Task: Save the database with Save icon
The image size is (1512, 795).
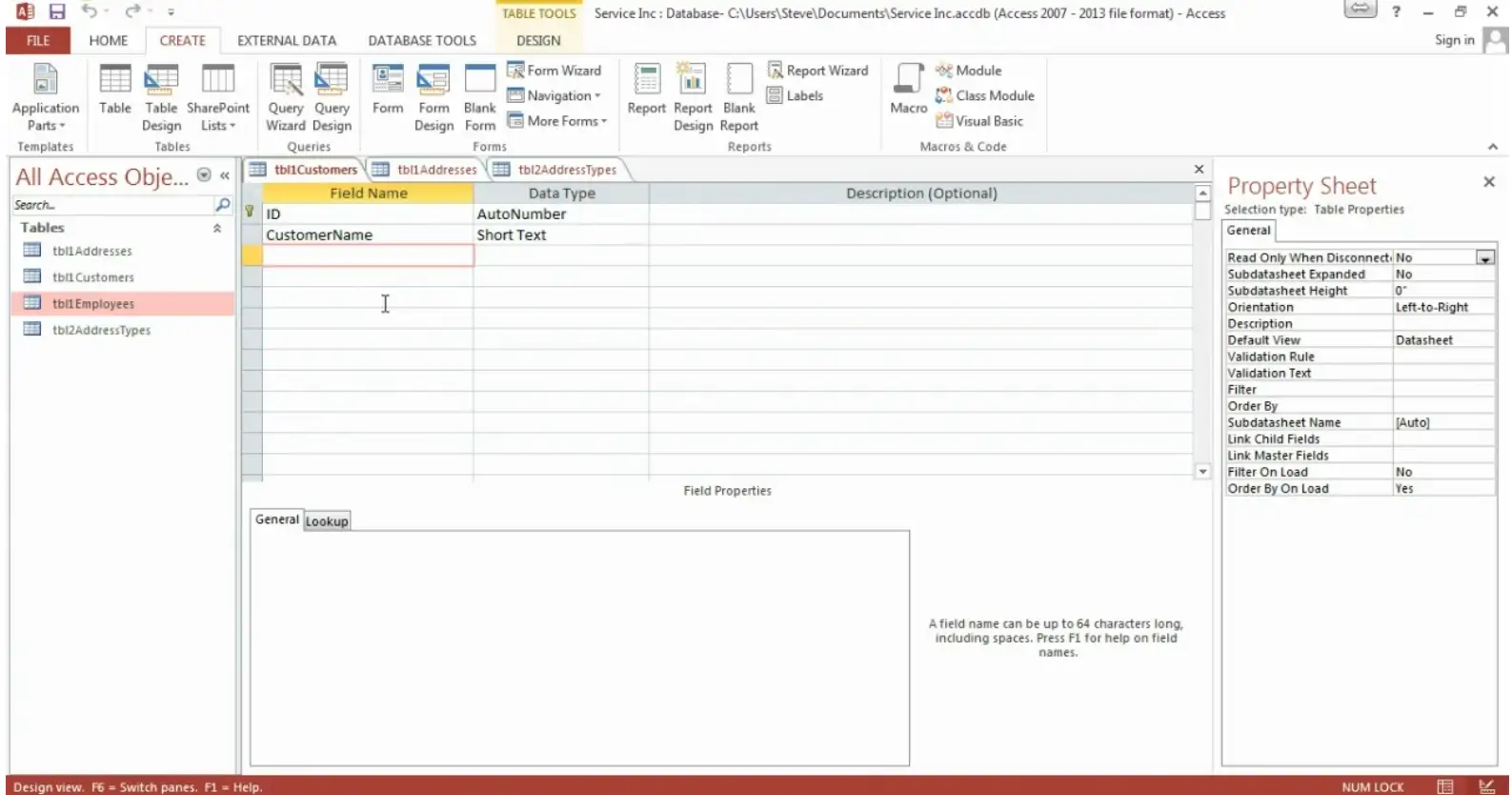Action: 57,12
